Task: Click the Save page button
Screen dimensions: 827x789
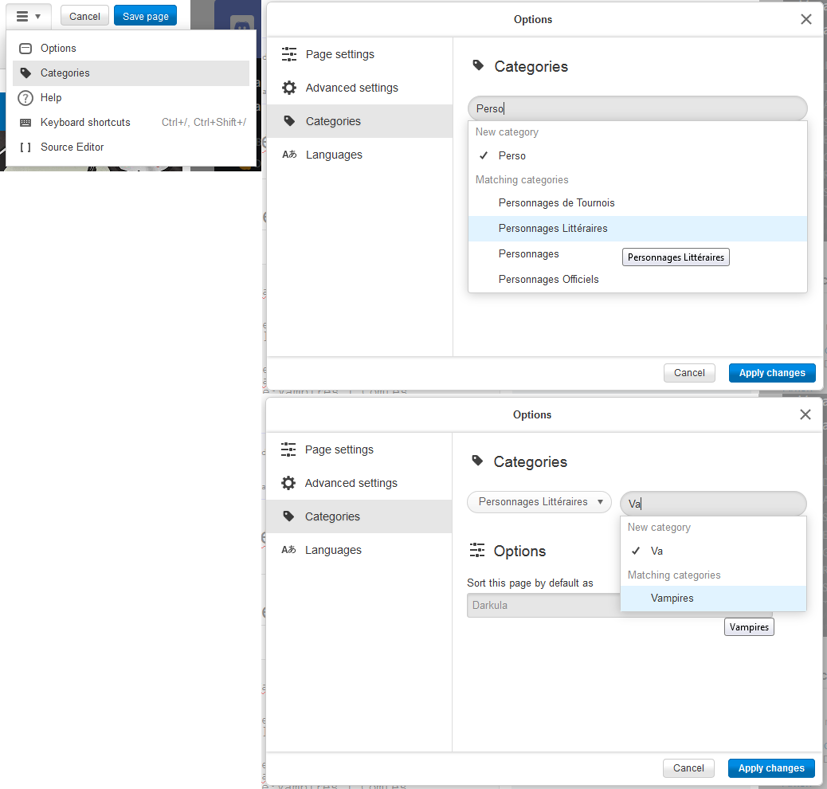Action: click(145, 16)
